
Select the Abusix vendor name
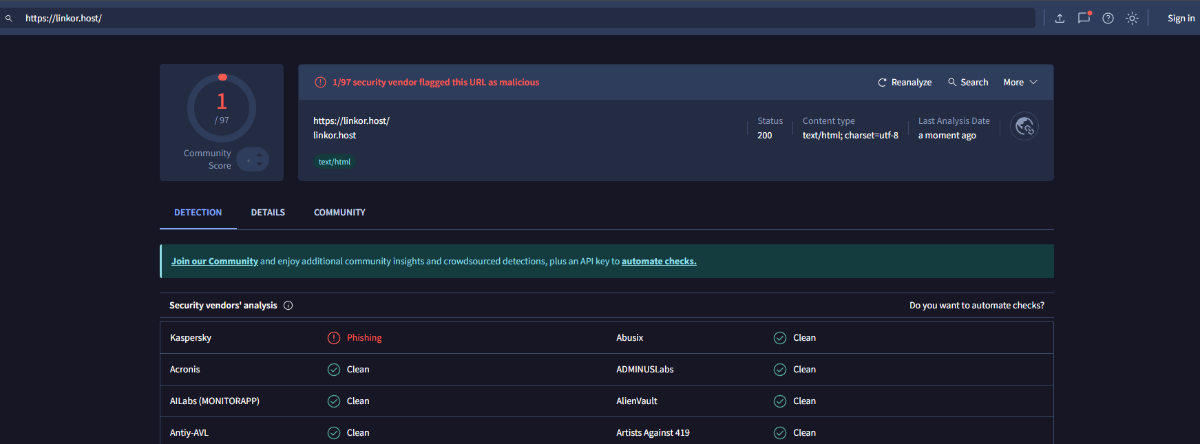tap(631, 338)
